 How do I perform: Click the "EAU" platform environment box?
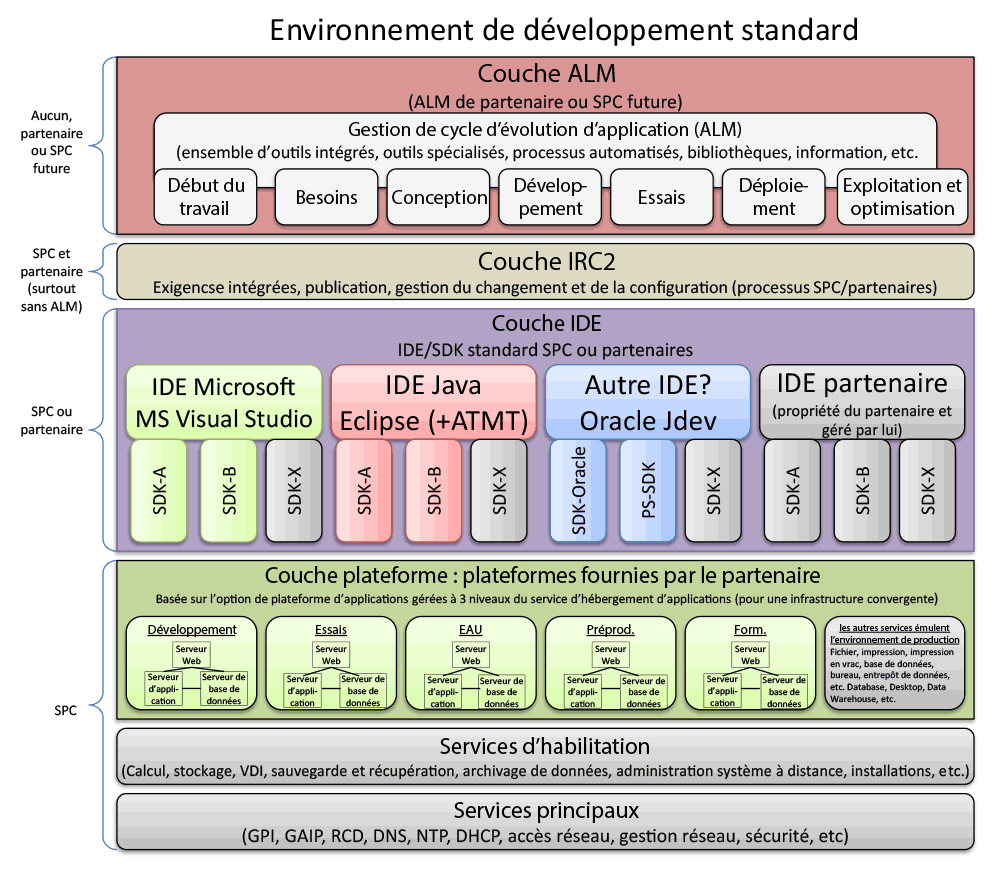[x=471, y=666]
